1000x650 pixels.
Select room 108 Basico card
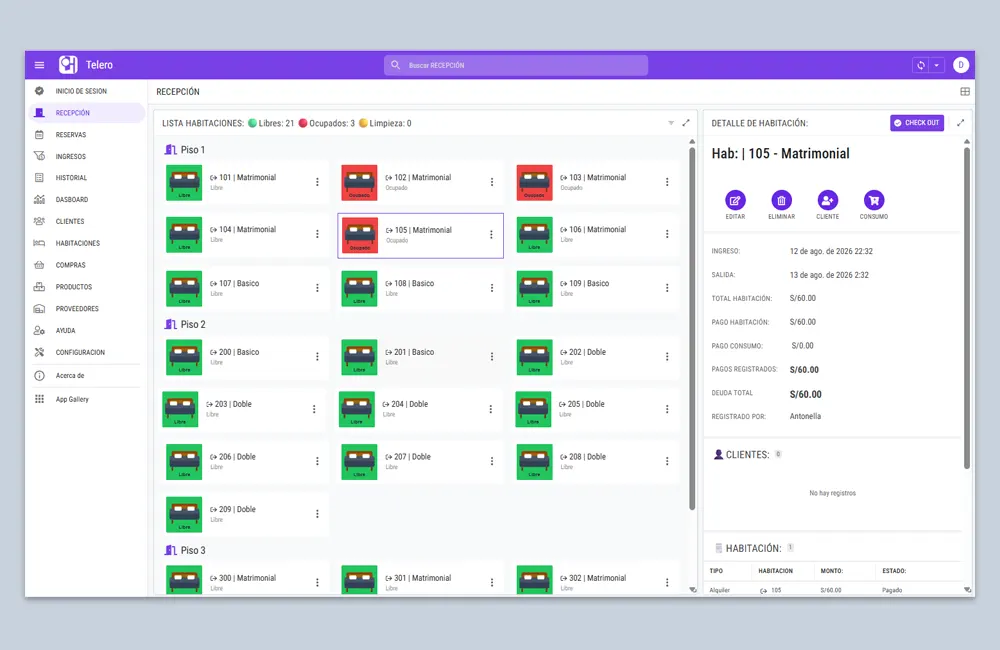tap(421, 288)
